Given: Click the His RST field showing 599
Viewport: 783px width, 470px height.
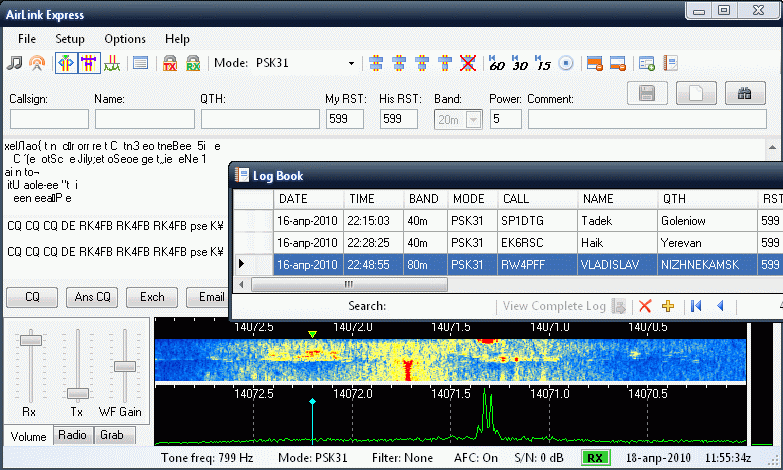Looking at the screenshot, I should [398, 119].
